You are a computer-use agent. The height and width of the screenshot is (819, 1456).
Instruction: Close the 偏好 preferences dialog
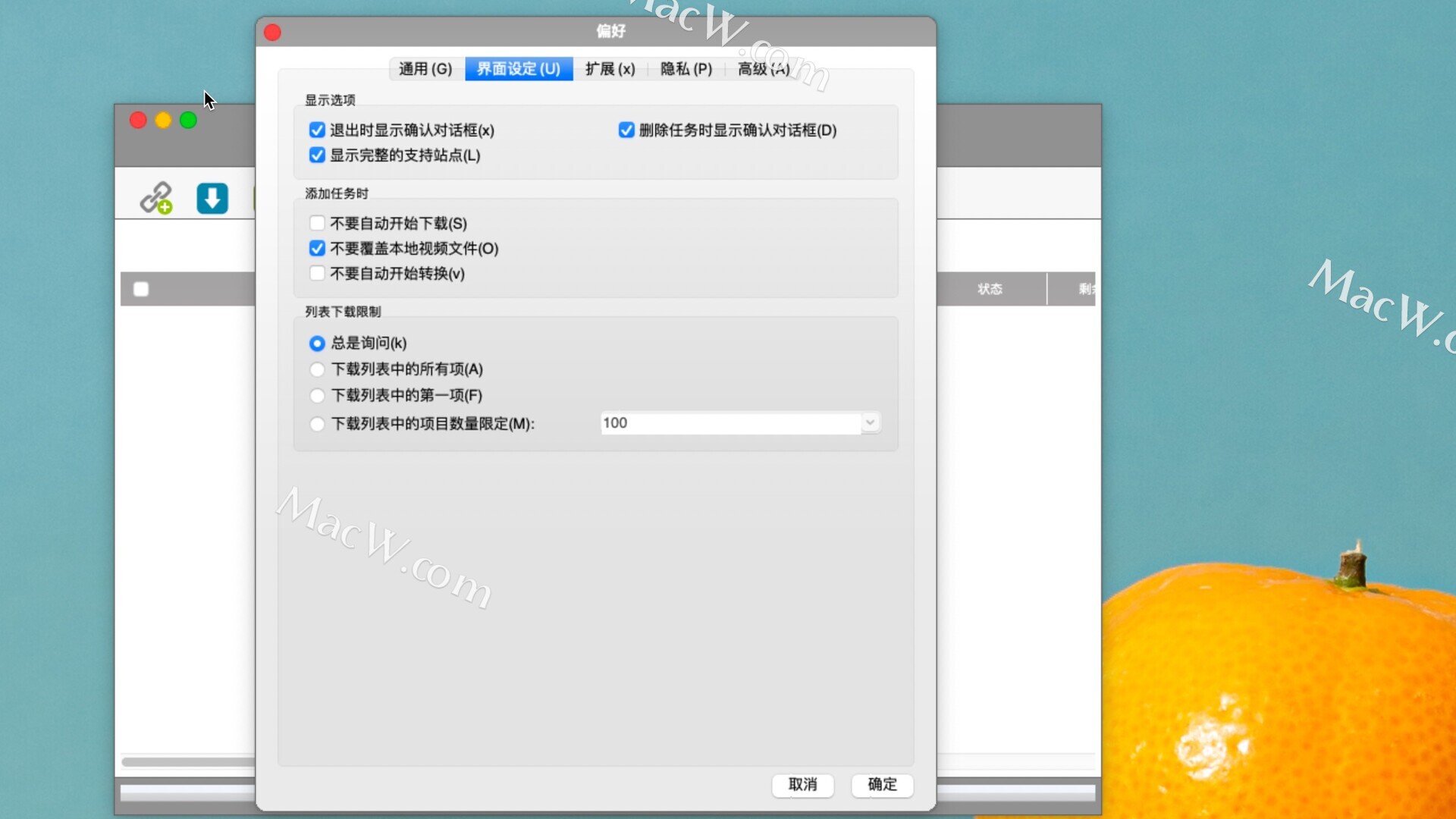[272, 32]
